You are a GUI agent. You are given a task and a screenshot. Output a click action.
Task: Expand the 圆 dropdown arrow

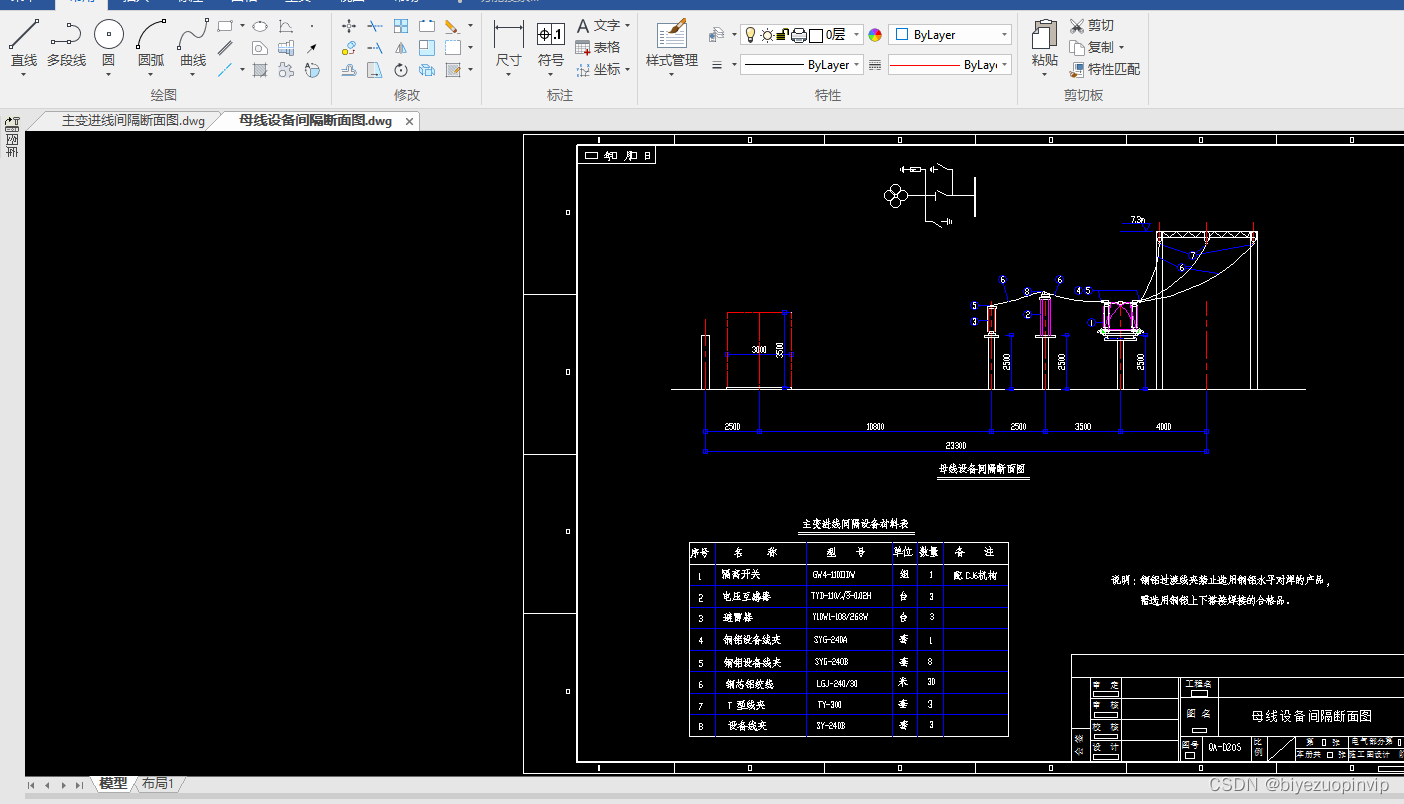[109, 74]
